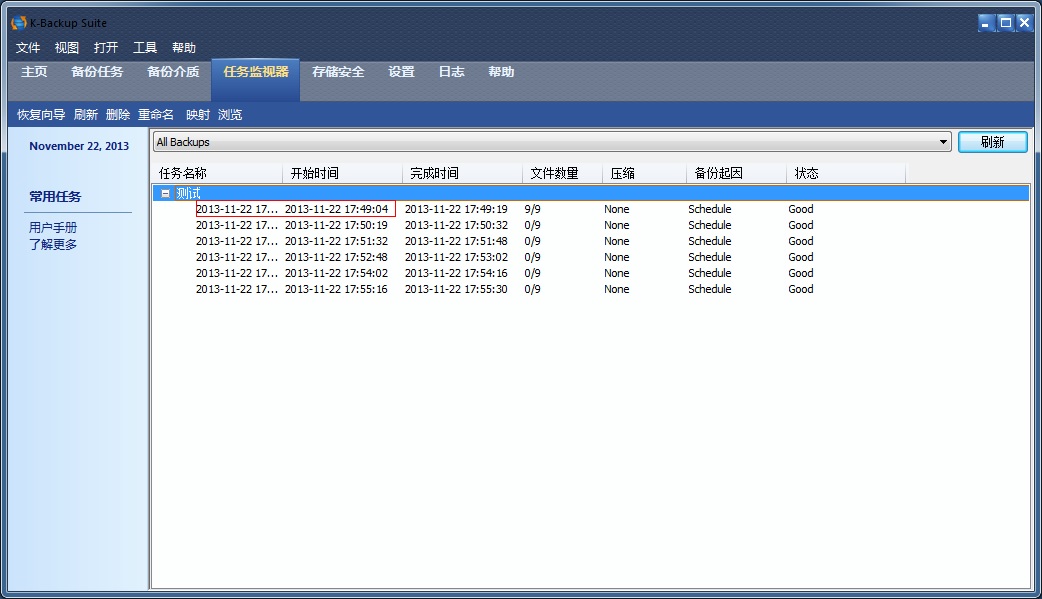This screenshot has height=599, width=1042.
Task: Sort by 任务名称 column header
Action: click(x=217, y=174)
